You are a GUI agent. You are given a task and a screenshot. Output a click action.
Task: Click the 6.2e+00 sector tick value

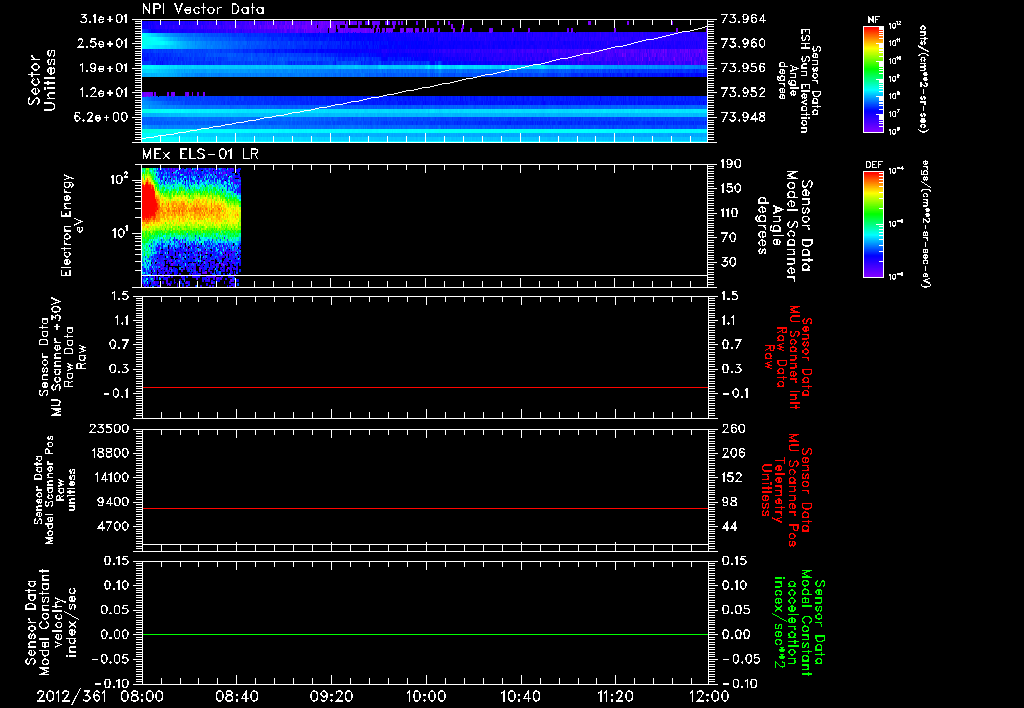coord(103,118)
